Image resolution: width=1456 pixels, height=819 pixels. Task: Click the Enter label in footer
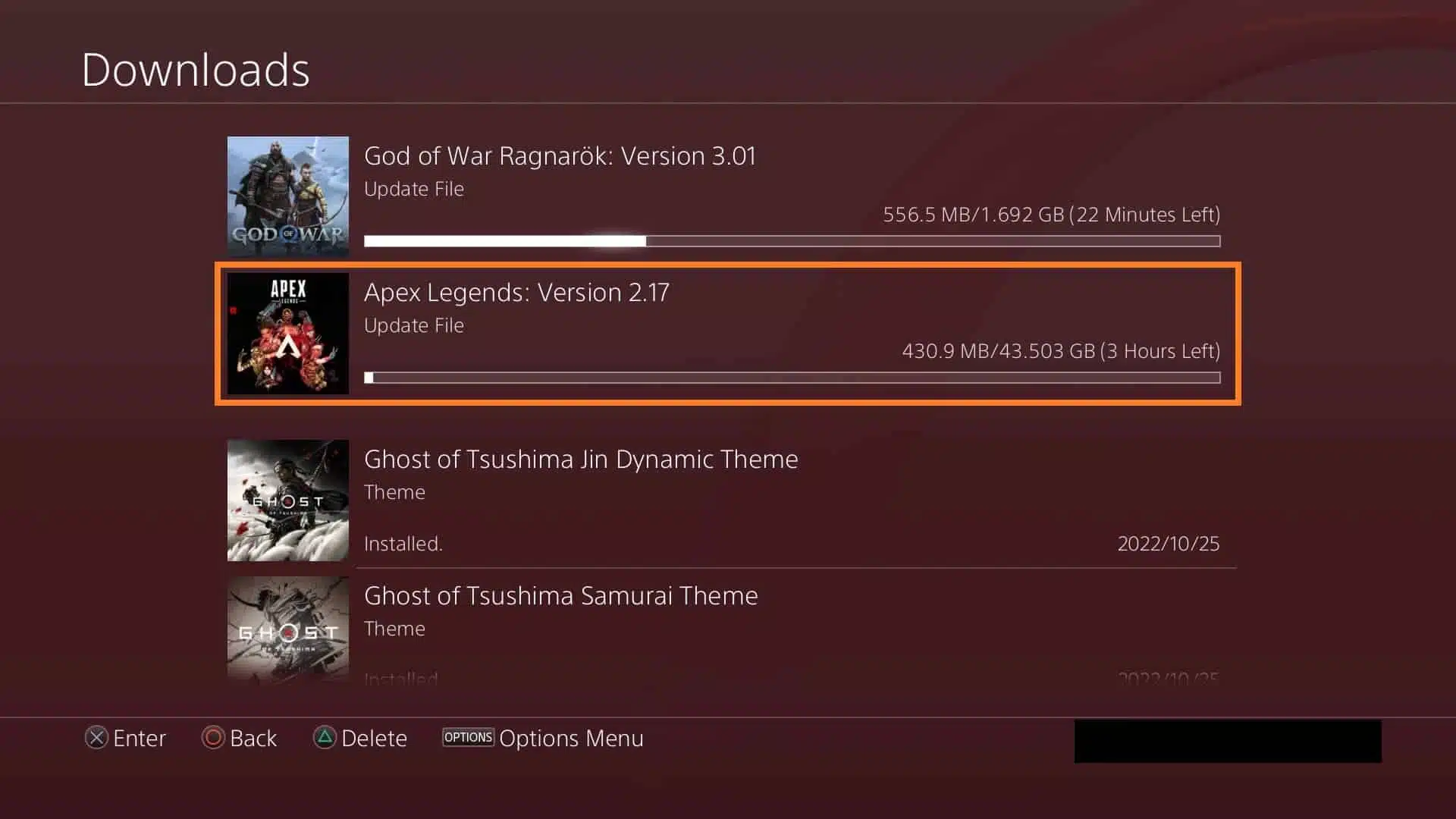coord(140,739)
